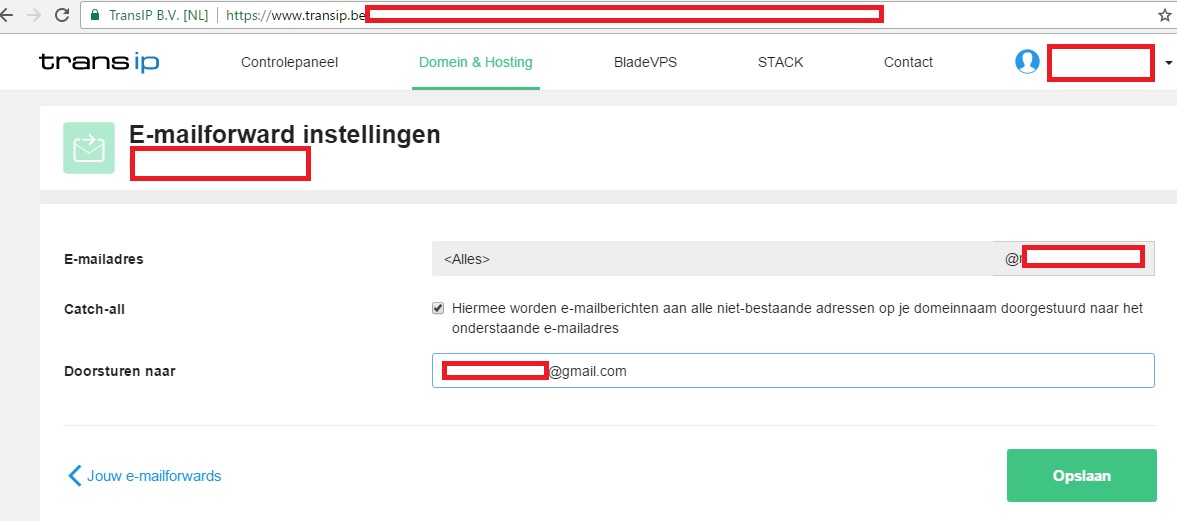The height and width of the screenshot is (521, 1177).
Task: Click the green secure padlock icon
Action: 95,15
